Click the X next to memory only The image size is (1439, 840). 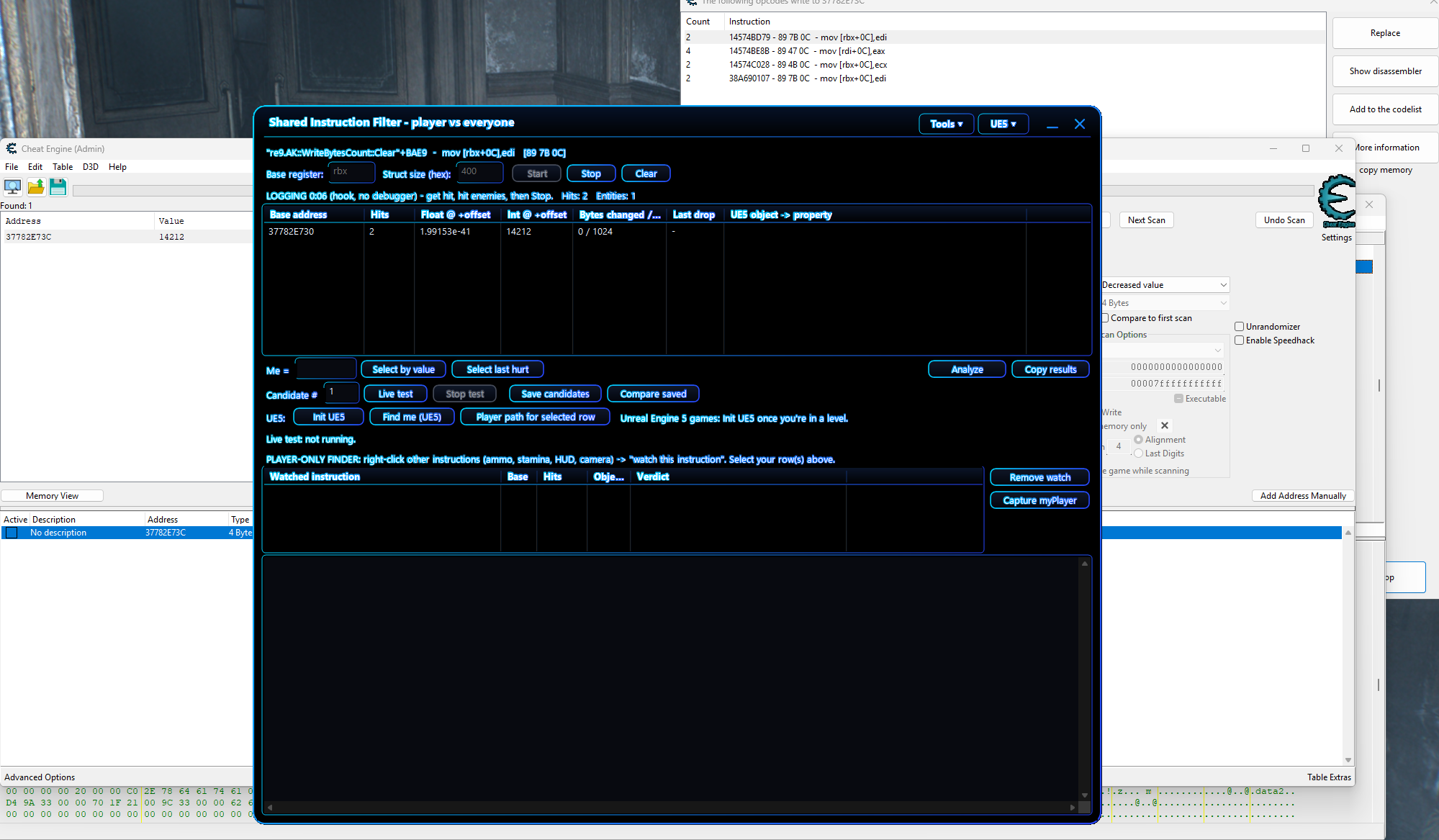(1165, 425)
